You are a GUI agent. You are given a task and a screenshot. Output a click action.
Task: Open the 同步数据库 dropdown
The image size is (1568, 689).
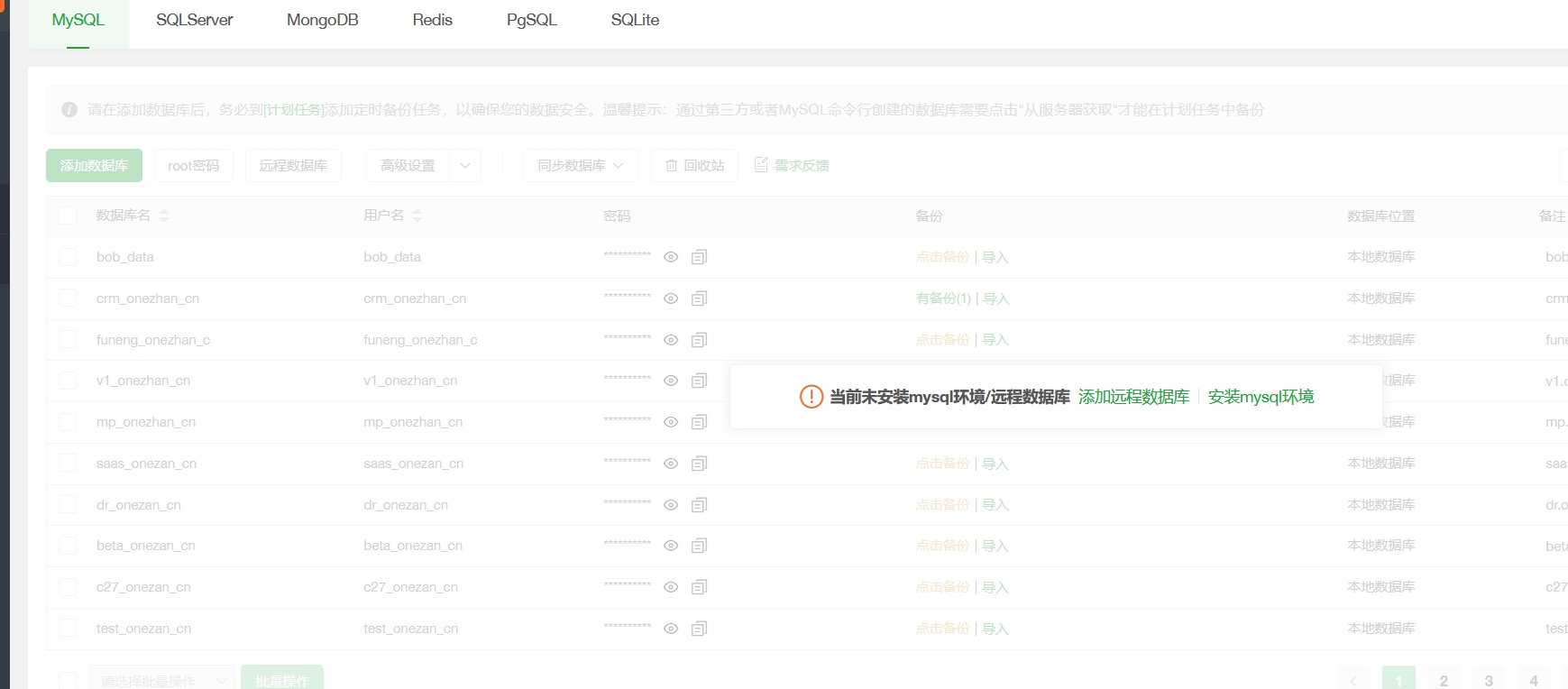click(x=581, y=166)
